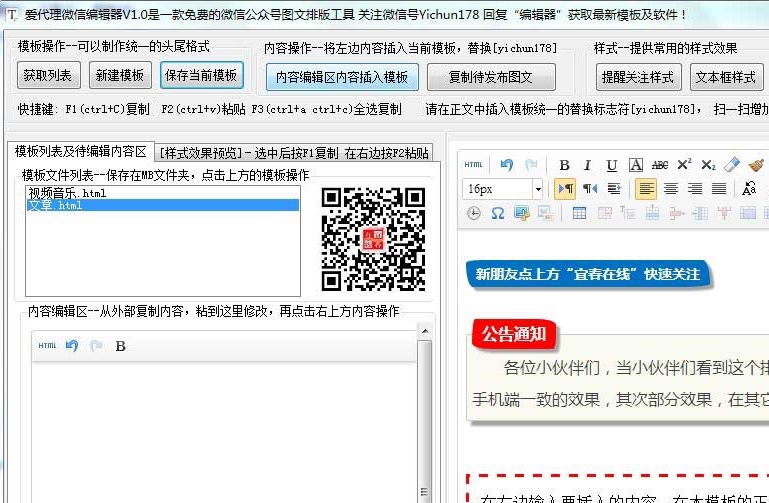Click 复制待发布图文 button
Viewport: 769px width, 503px height.
tap(491, 77)
